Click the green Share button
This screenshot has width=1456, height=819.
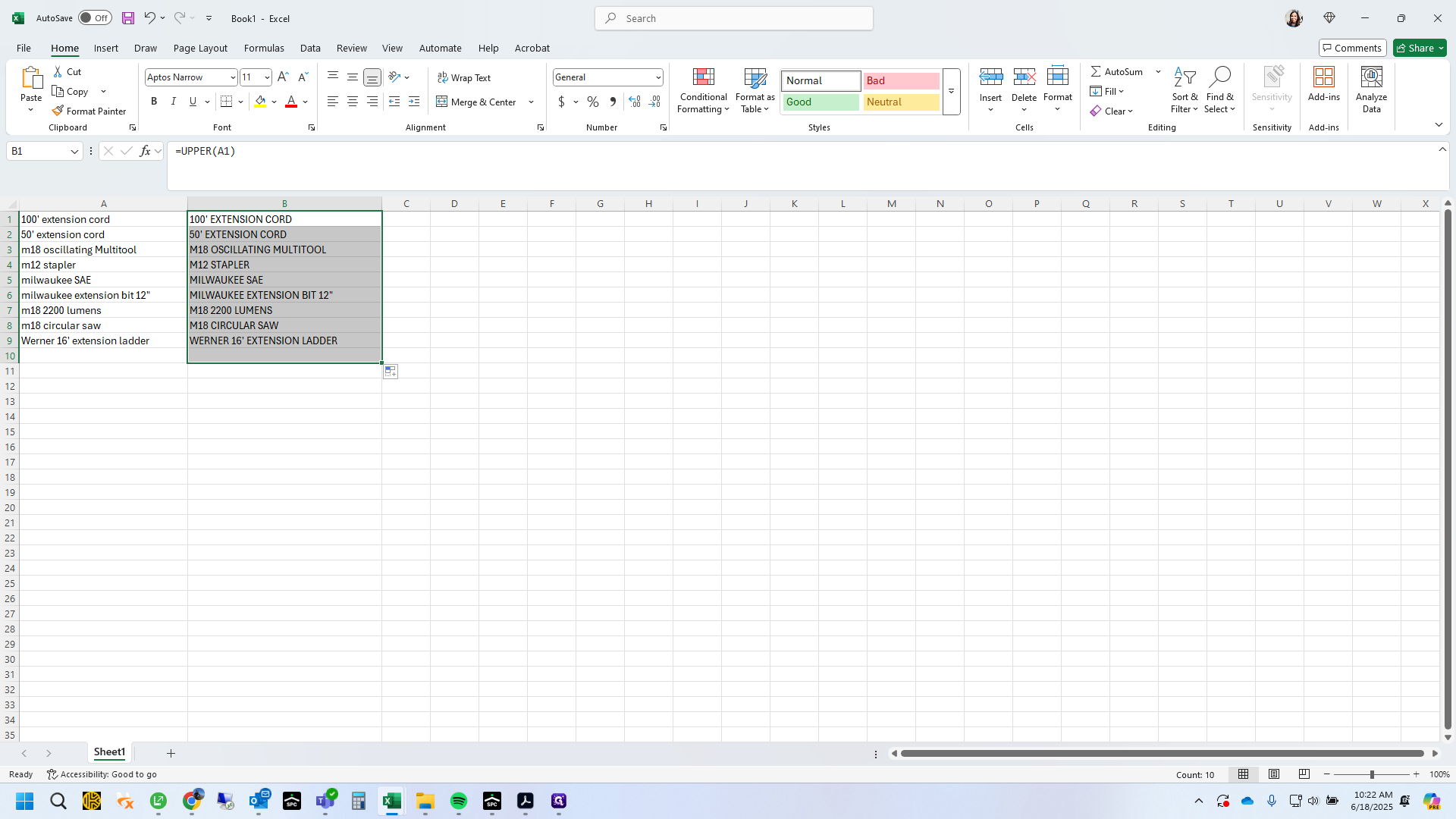(1420, 48)
